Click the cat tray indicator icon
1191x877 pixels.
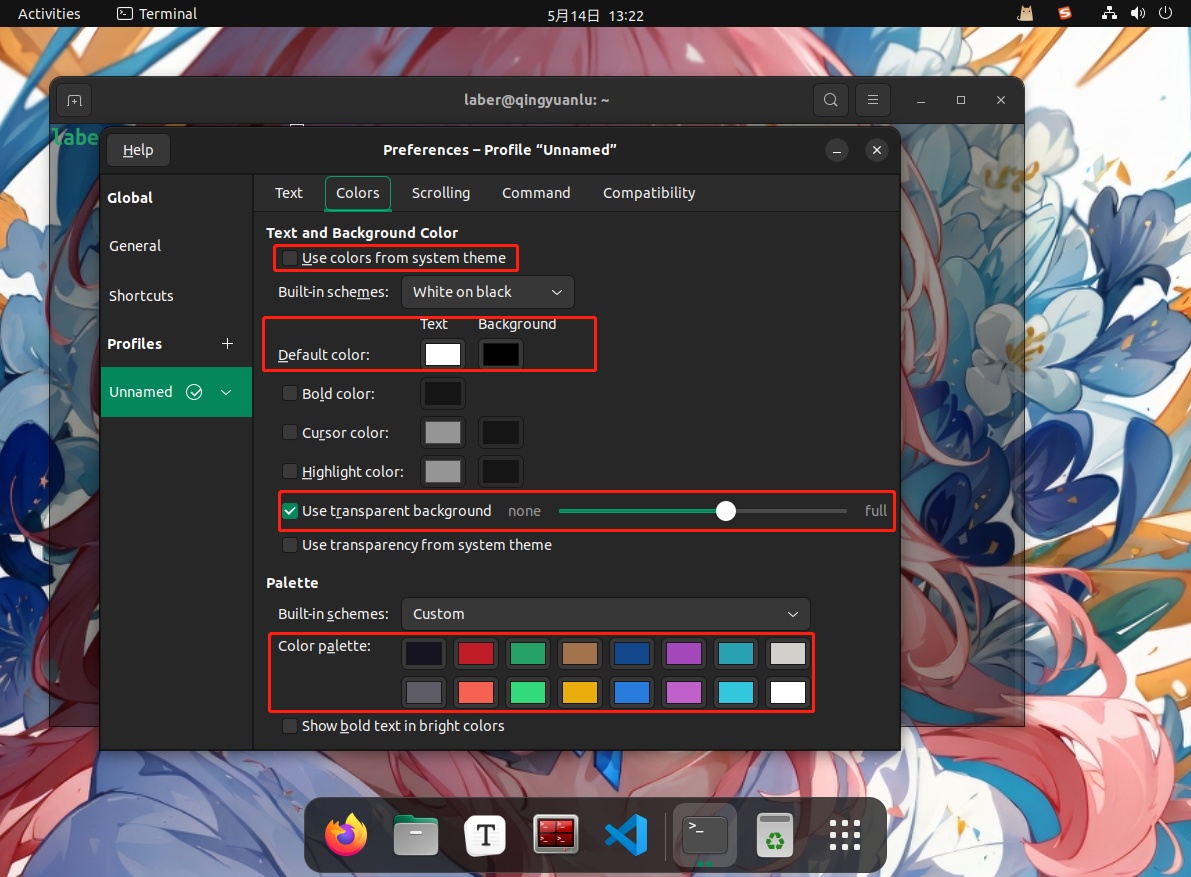pyautogui.click(x=1025, y=13)
